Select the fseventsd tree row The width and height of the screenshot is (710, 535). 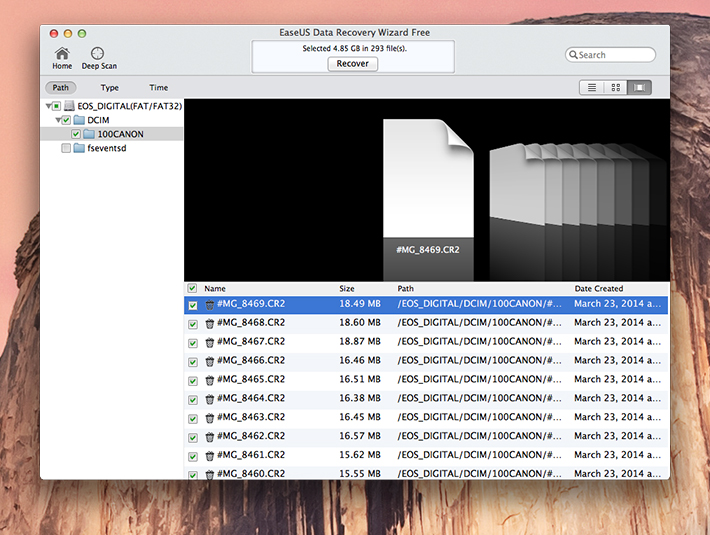pyautogui.click(x=111, y=148)
